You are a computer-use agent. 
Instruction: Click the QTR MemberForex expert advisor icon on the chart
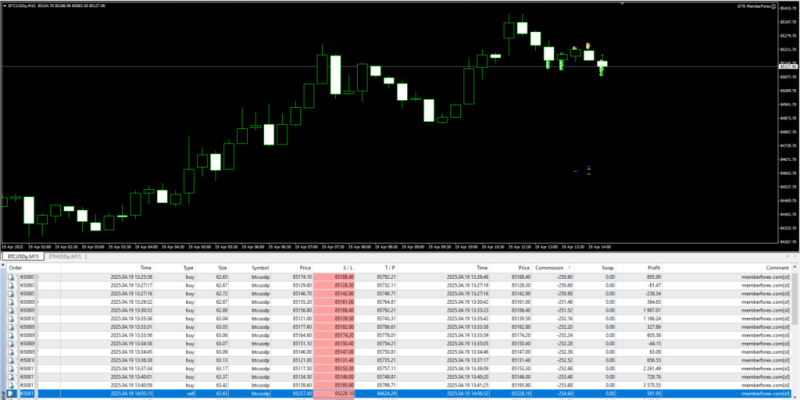tap(774, 6)
